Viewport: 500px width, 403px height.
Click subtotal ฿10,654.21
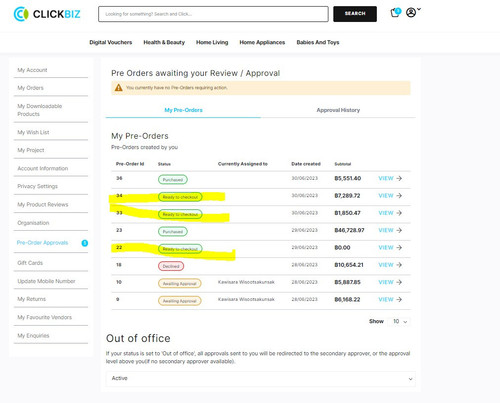349,265
